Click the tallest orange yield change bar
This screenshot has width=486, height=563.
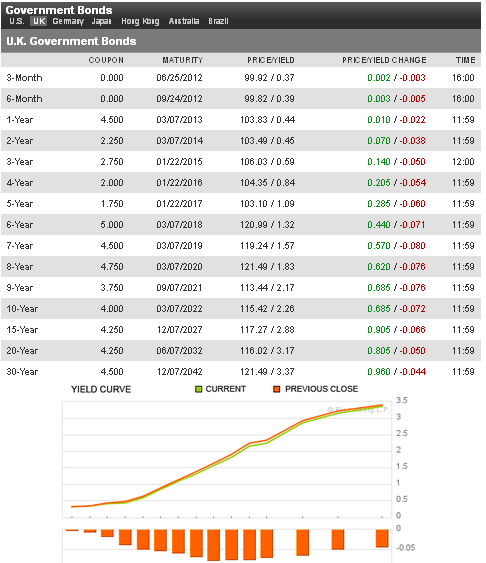[214, 545]
